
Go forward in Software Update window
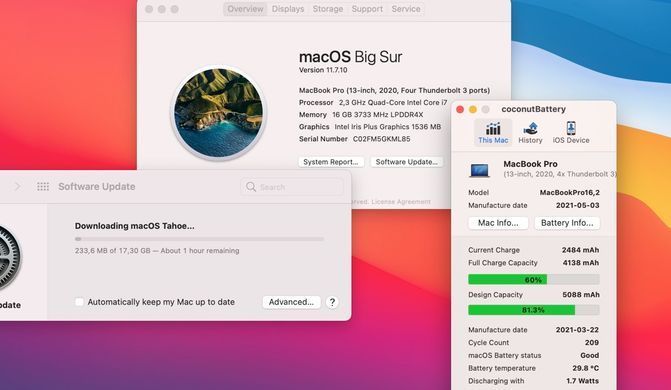tap(18, 186)
